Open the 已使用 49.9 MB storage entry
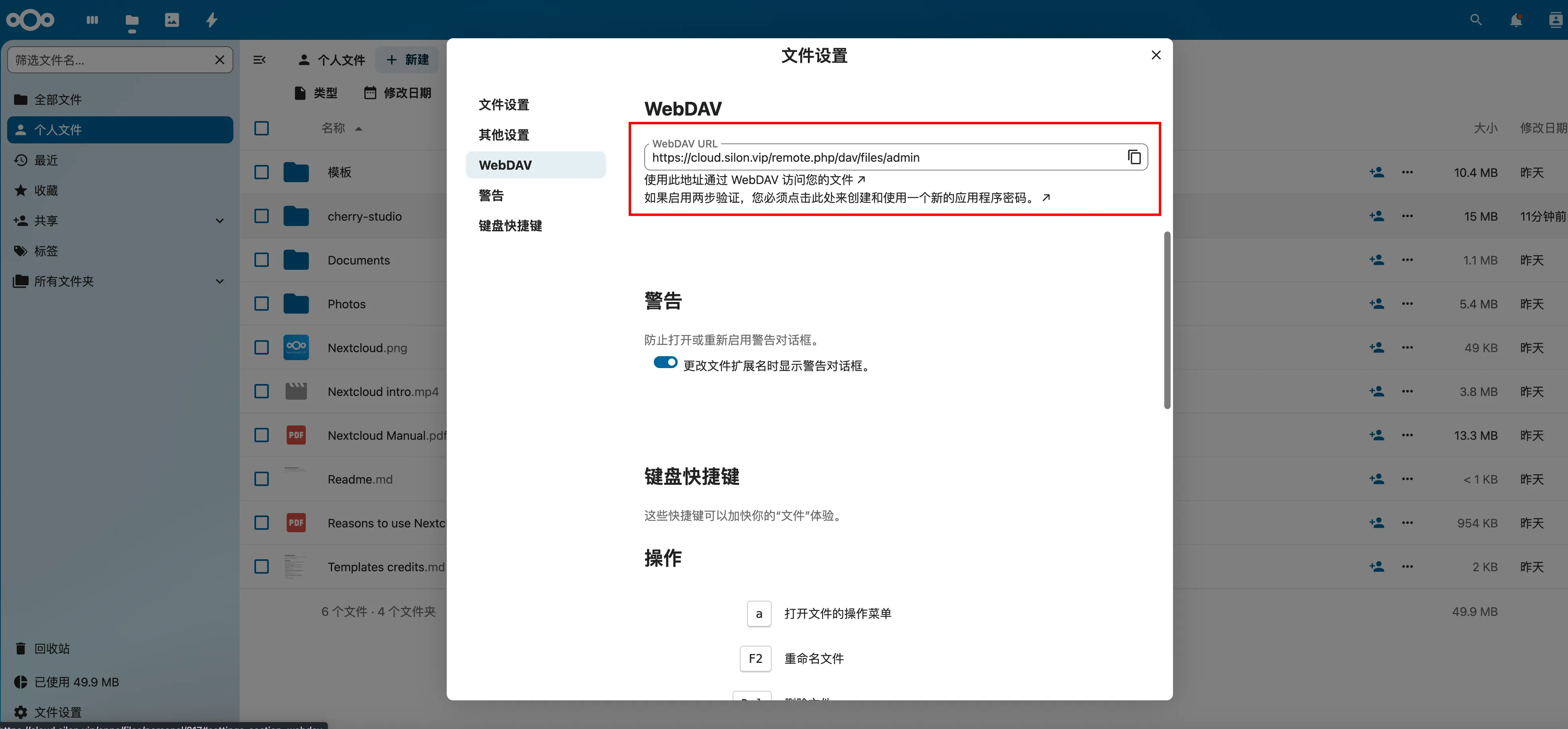This screenshot has width=1568, height=729. click(x=120, y=682)
